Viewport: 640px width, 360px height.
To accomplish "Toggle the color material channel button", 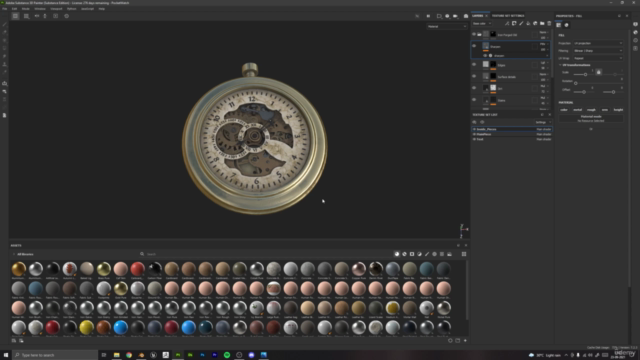I will [564, 109].
